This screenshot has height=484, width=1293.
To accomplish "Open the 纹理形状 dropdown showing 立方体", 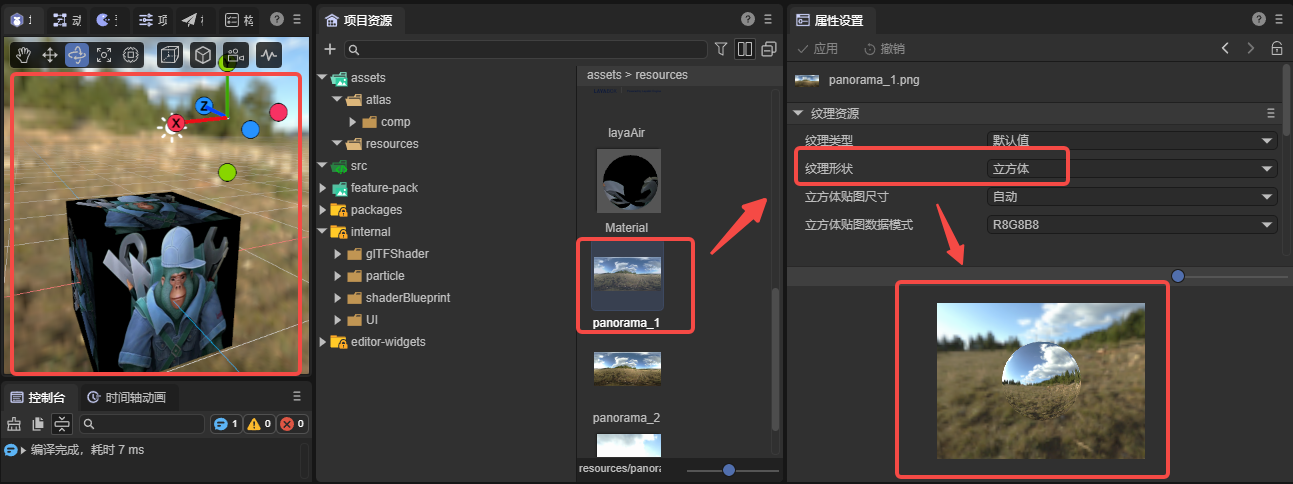I will pos(1131,169).
